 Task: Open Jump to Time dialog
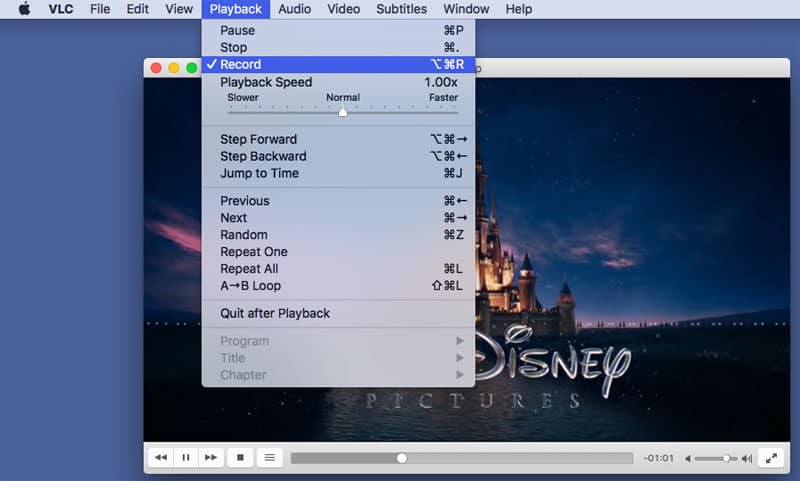[x=338, y=173]
